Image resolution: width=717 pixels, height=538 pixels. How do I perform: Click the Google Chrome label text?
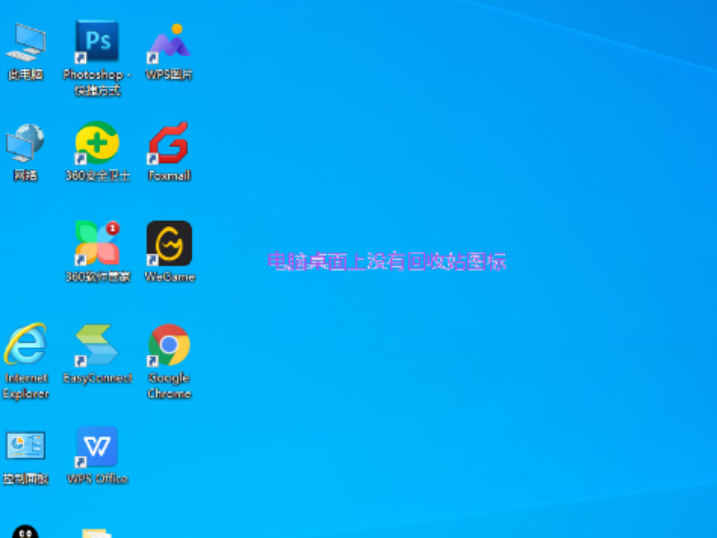tap(169, 386)
